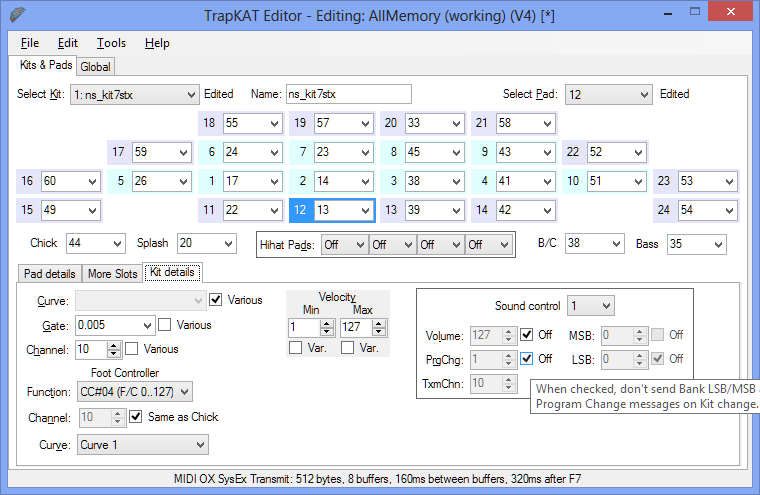760x495 pixels.
Task: Select pad number 12 highlighted label
Action: (x=301, y=210)
